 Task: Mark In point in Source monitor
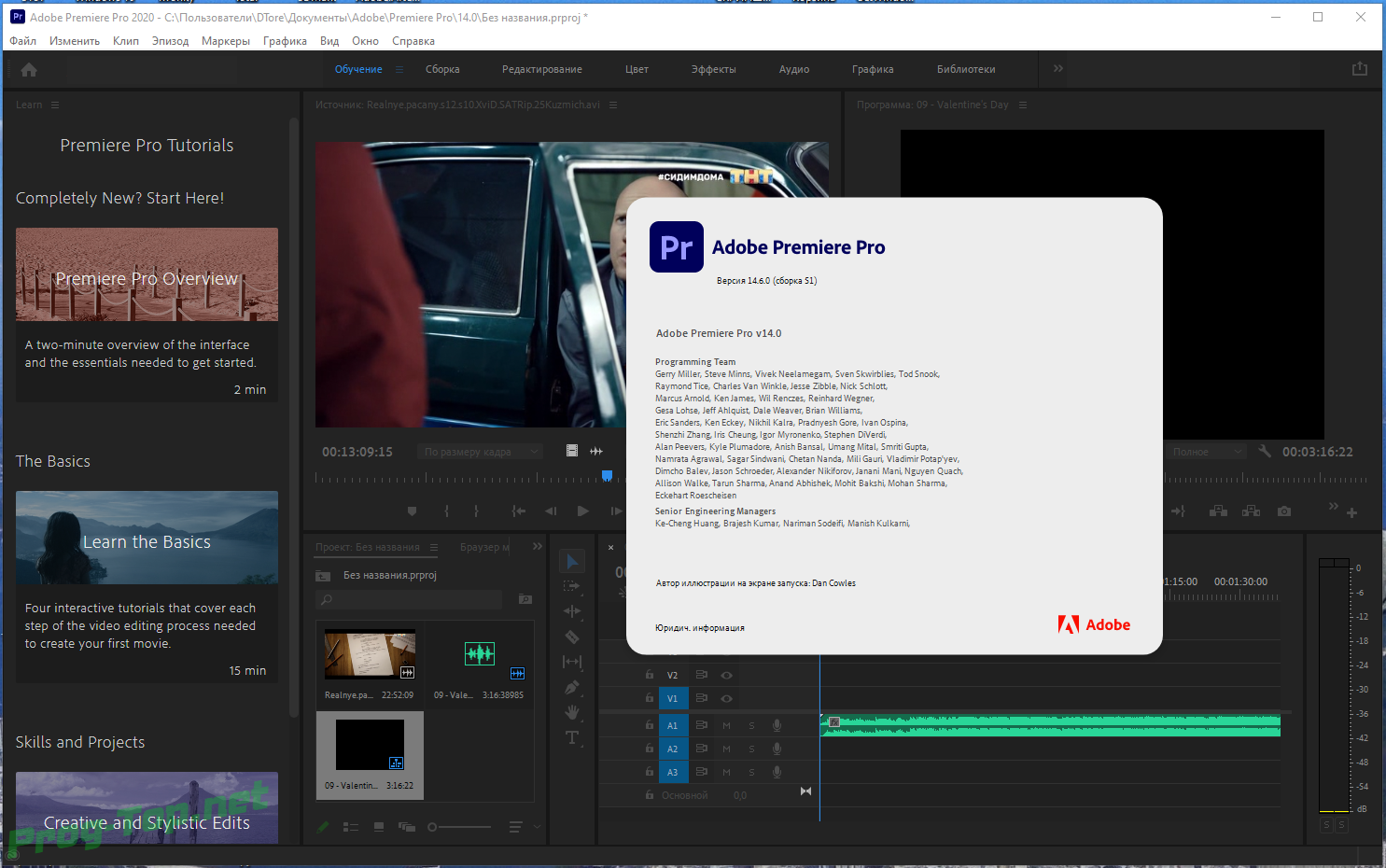pos(446,511)
